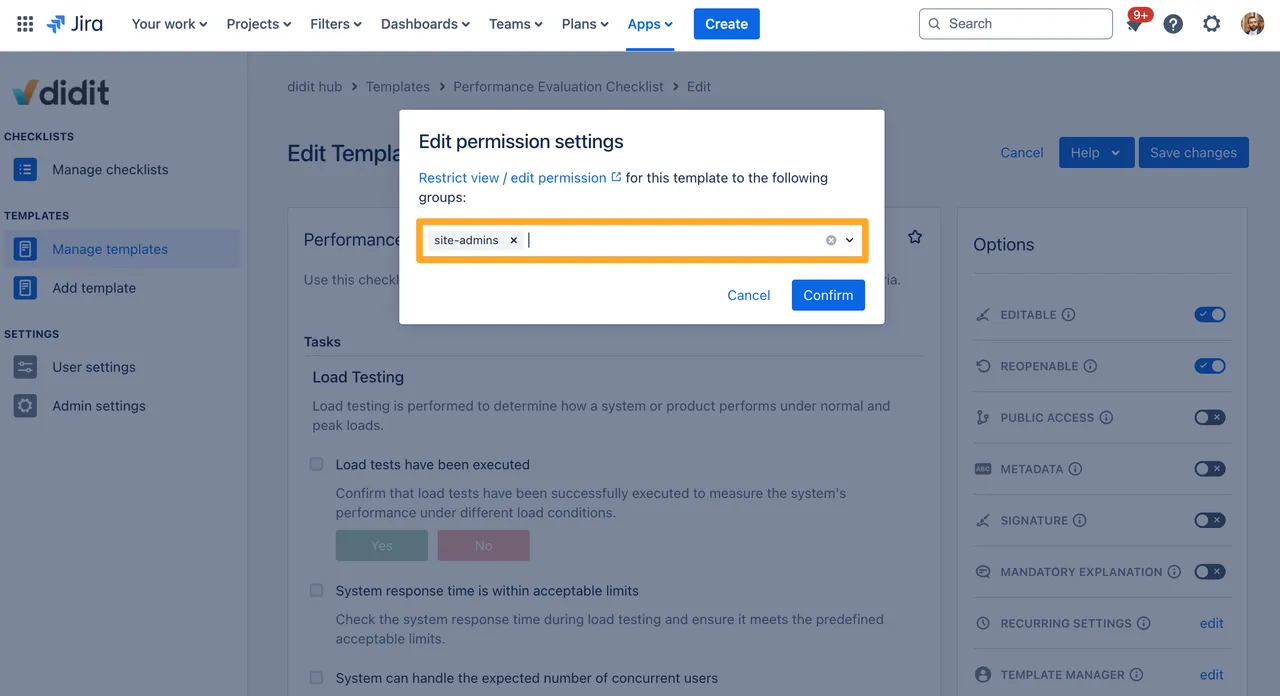Confirm the permission settings

point(828,295)
